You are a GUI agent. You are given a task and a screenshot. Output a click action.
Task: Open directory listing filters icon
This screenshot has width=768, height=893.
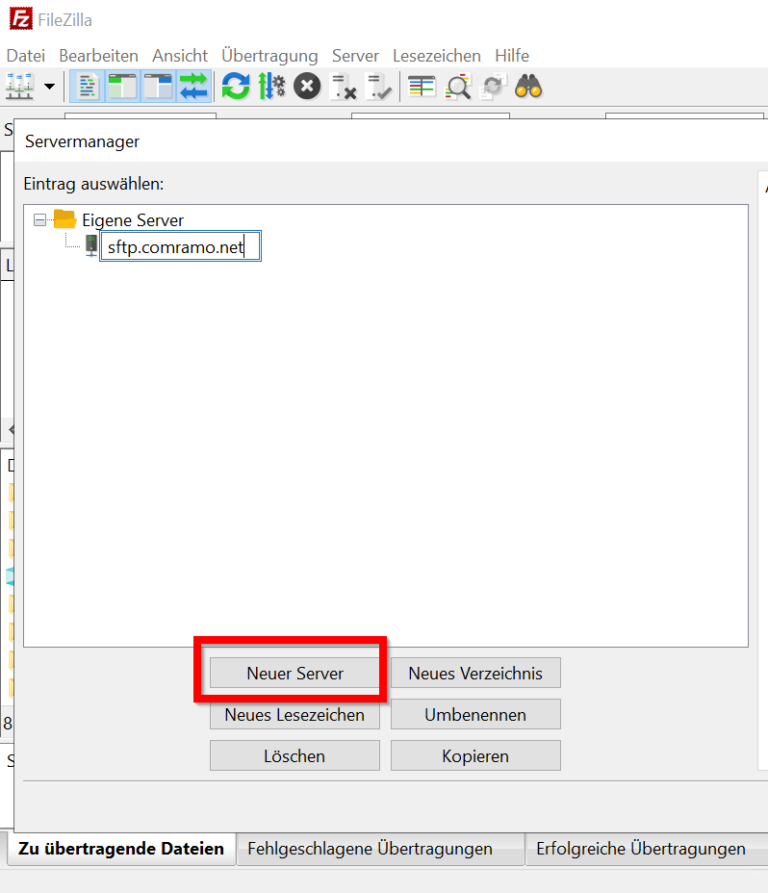point(422,87)
